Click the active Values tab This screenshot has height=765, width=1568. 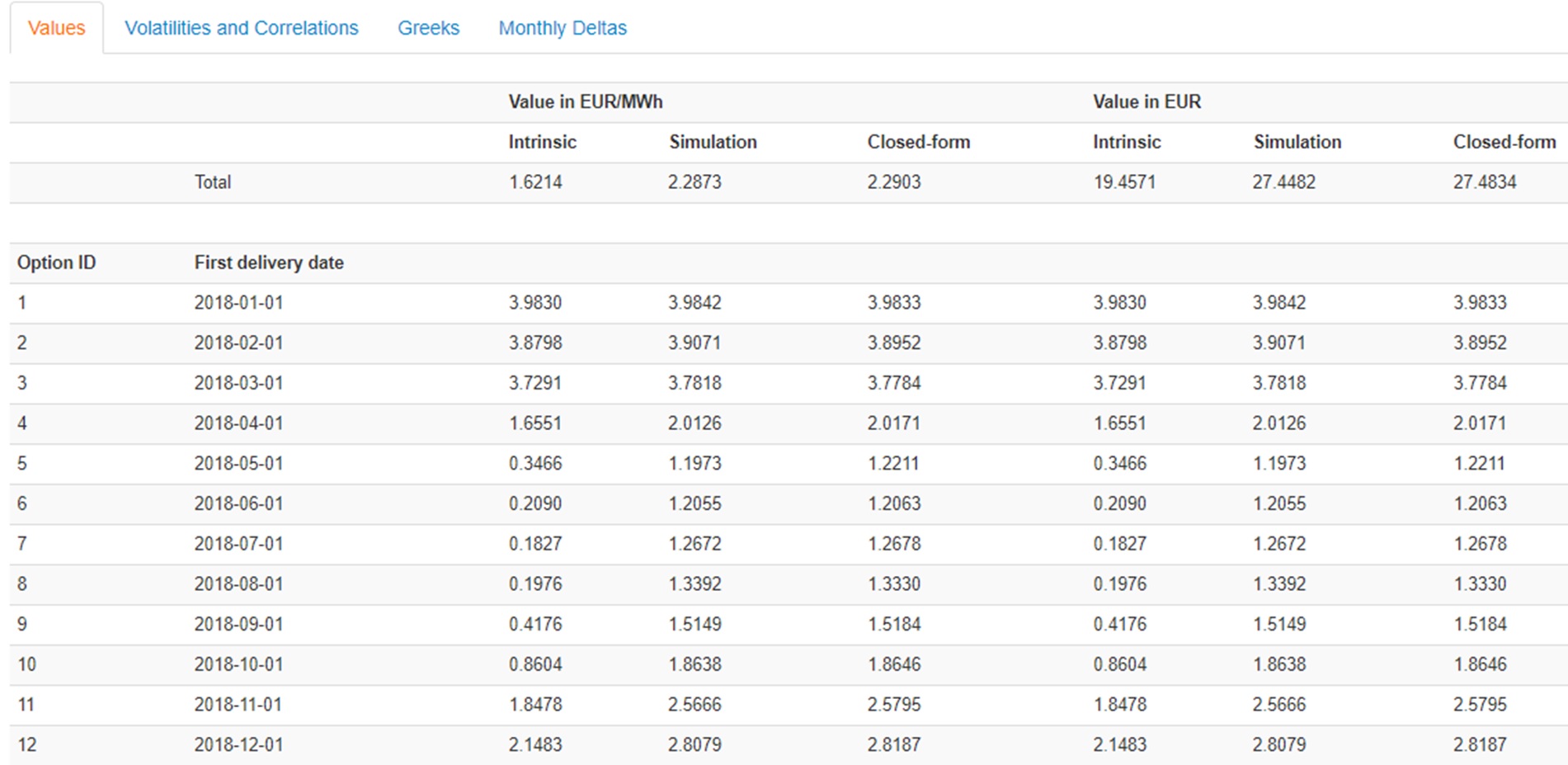click(56, 28)
